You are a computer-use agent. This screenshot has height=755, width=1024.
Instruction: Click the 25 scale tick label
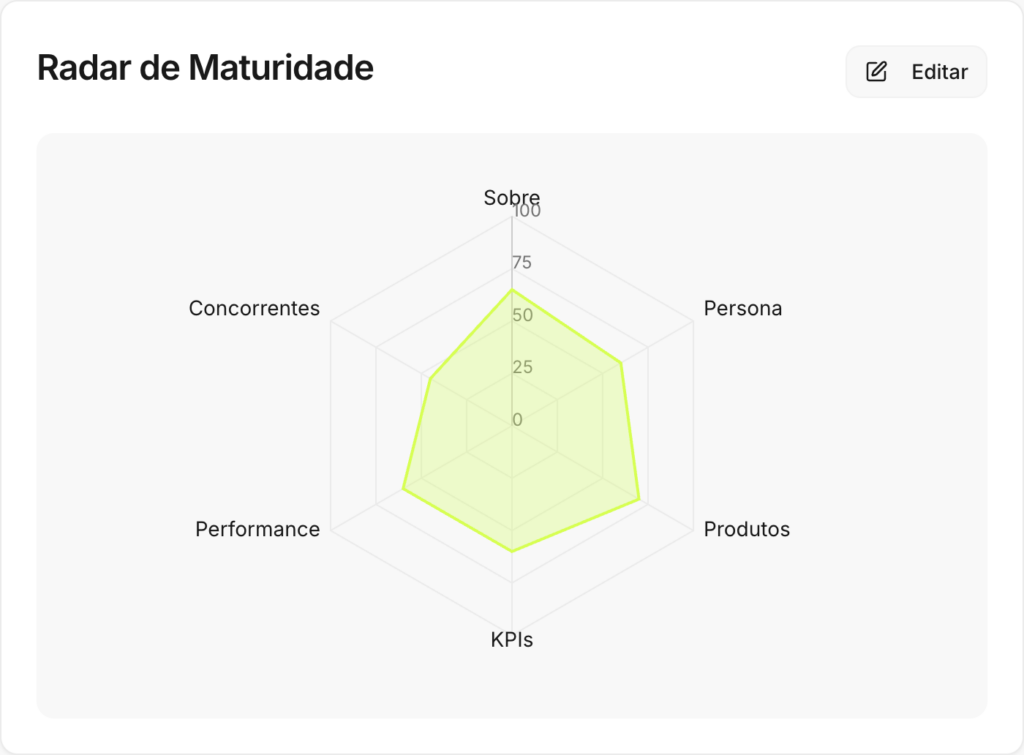click(522, 367)
